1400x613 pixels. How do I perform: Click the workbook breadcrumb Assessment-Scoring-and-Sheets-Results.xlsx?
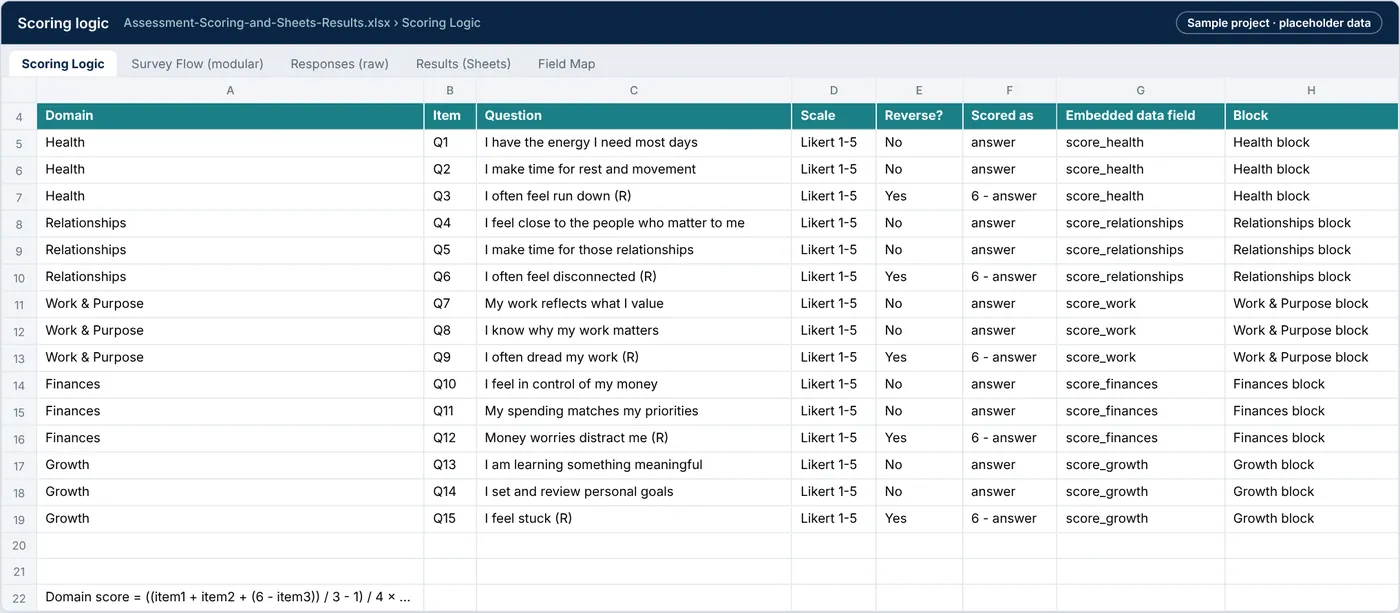click(257, 23)
